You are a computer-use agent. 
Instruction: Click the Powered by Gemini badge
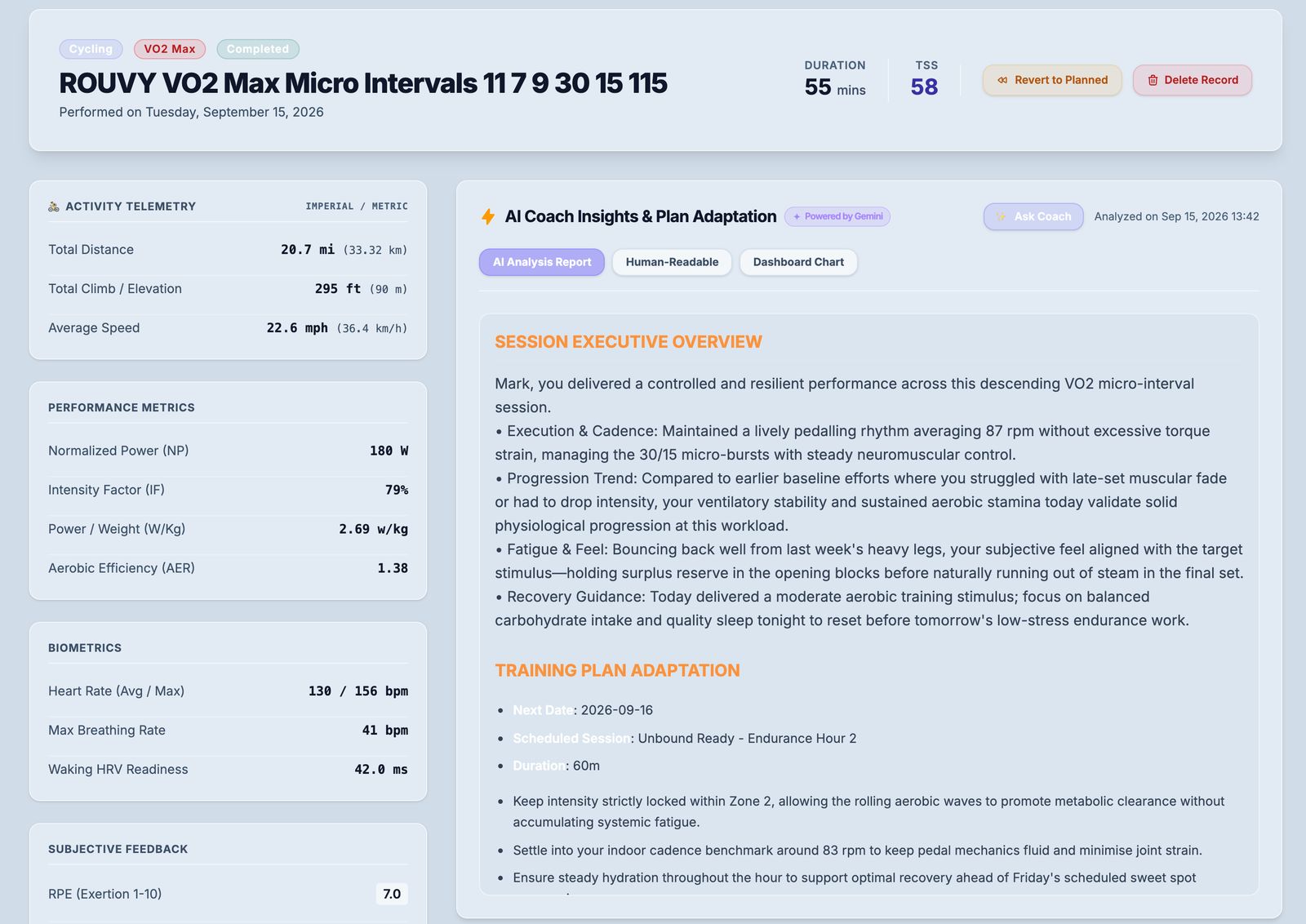pos(837,216)
